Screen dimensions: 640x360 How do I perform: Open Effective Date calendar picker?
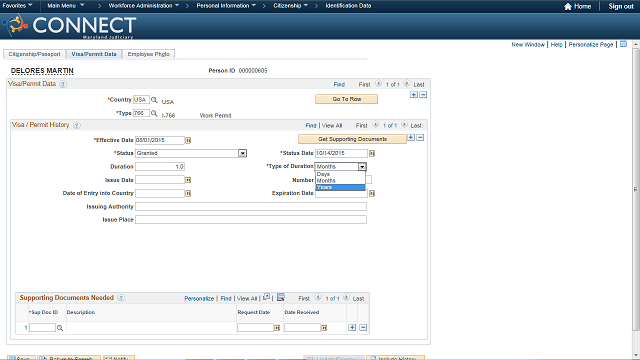[188, 140]
